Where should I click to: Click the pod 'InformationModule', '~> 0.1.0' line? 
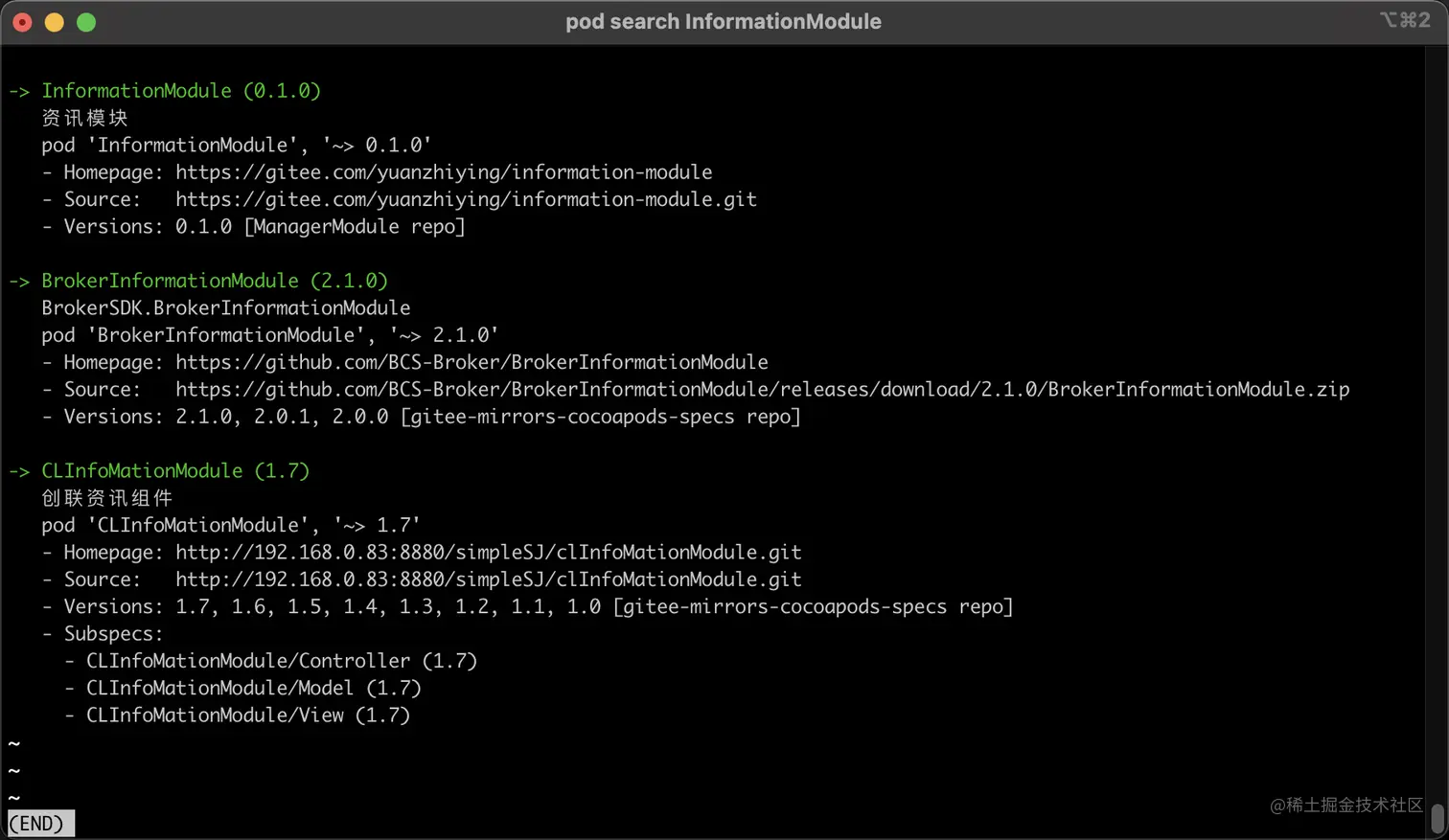[x=237, y=145]
